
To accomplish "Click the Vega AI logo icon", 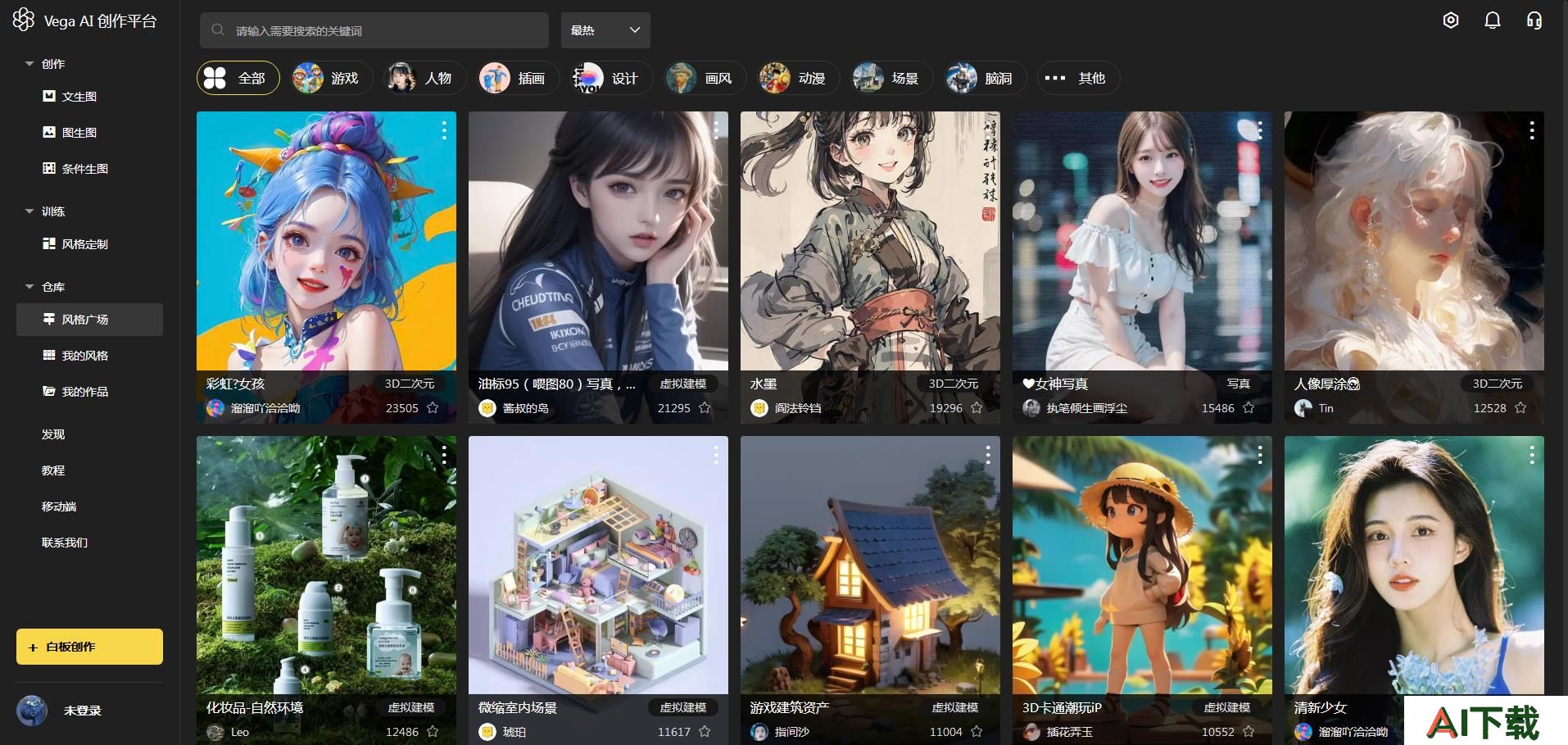I will pyautogui.click(x=23, y=20).
